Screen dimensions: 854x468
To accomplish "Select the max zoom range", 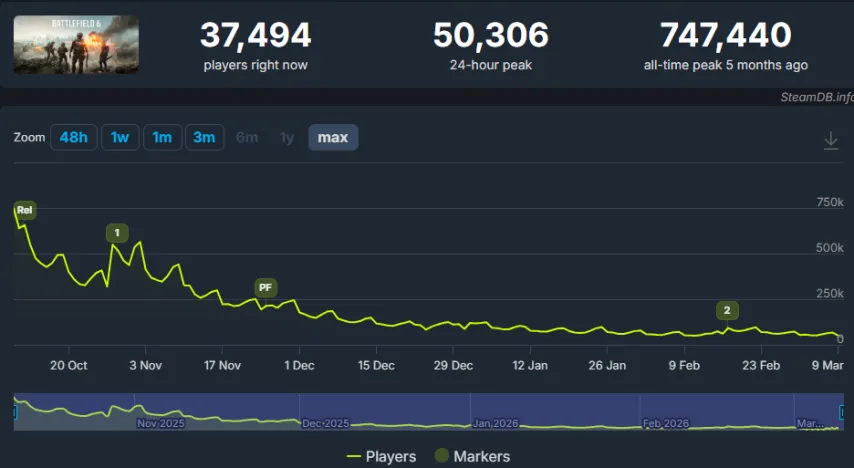I will click(x=332, y=137).
